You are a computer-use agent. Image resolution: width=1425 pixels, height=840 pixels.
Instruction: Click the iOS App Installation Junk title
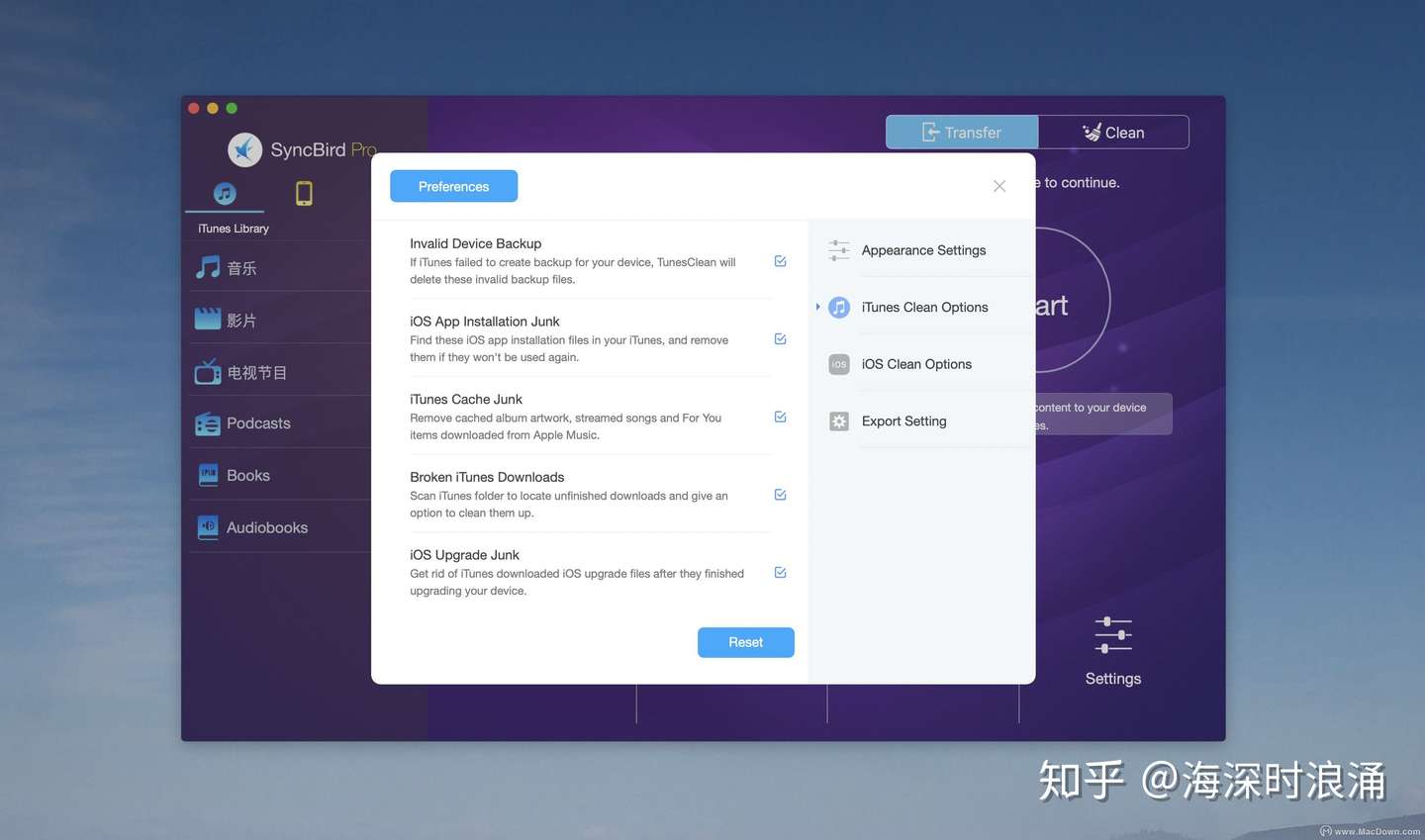click(485, 322)
